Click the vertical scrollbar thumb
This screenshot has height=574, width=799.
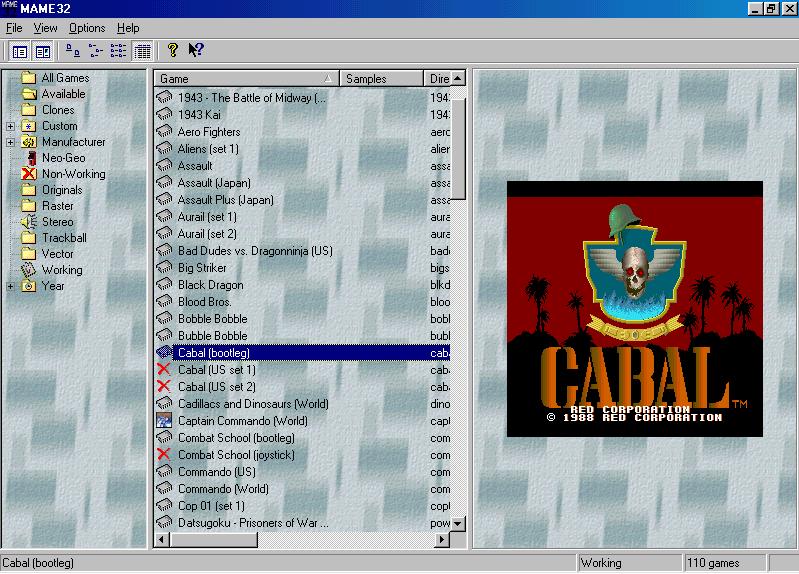point(458,149)
